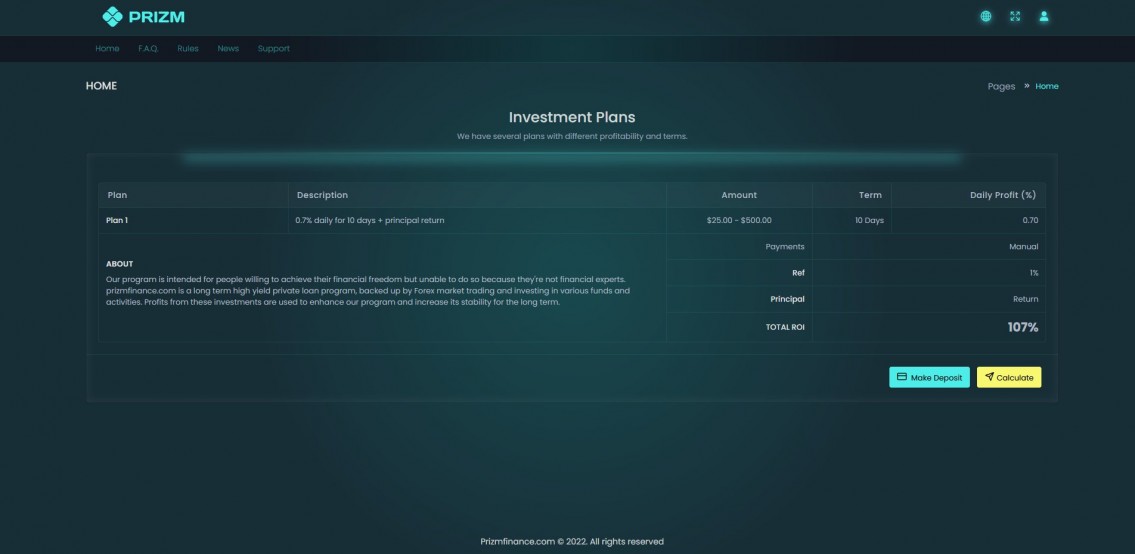Toggle fullscreen with the expand arrows icon
Screen dimensions: 1135x554
(x=1015, y=16)
